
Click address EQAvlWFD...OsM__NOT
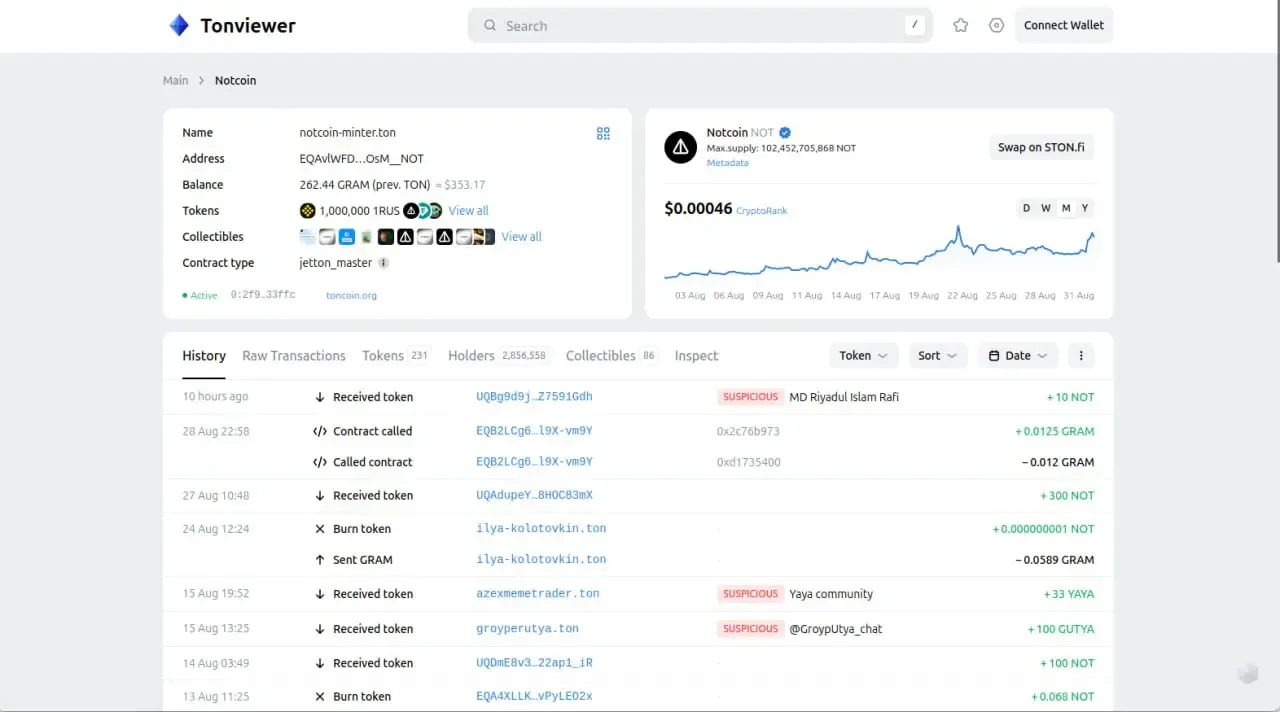click(362, 159)
